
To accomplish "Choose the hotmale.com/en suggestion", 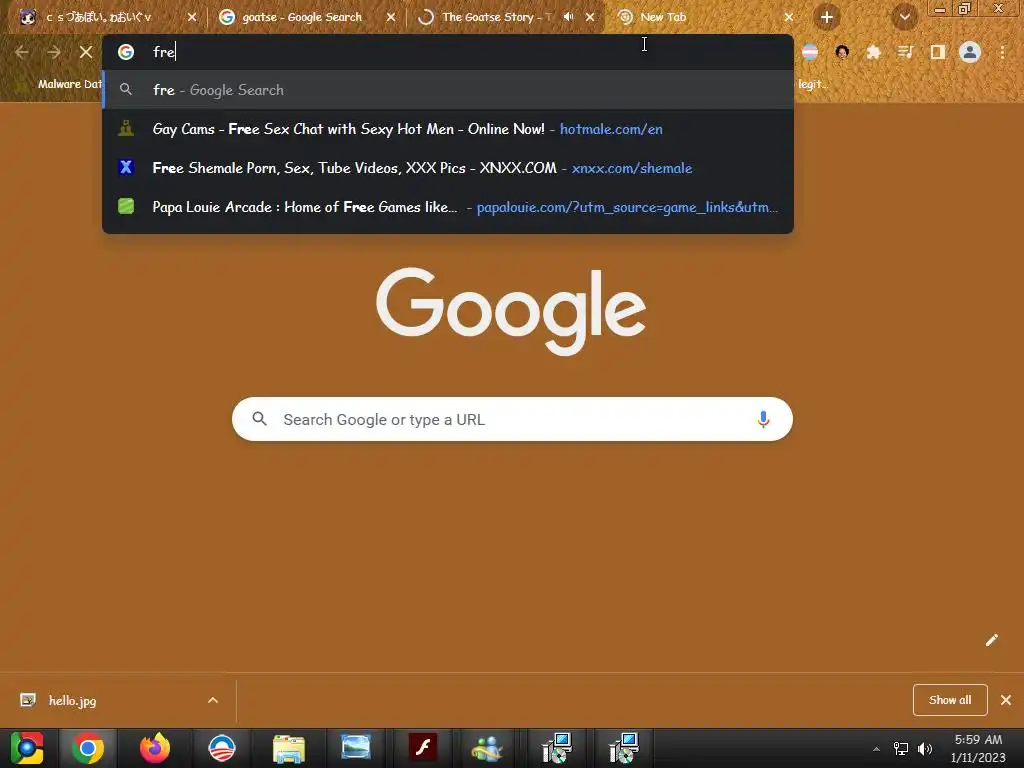I will pos(448,129).
